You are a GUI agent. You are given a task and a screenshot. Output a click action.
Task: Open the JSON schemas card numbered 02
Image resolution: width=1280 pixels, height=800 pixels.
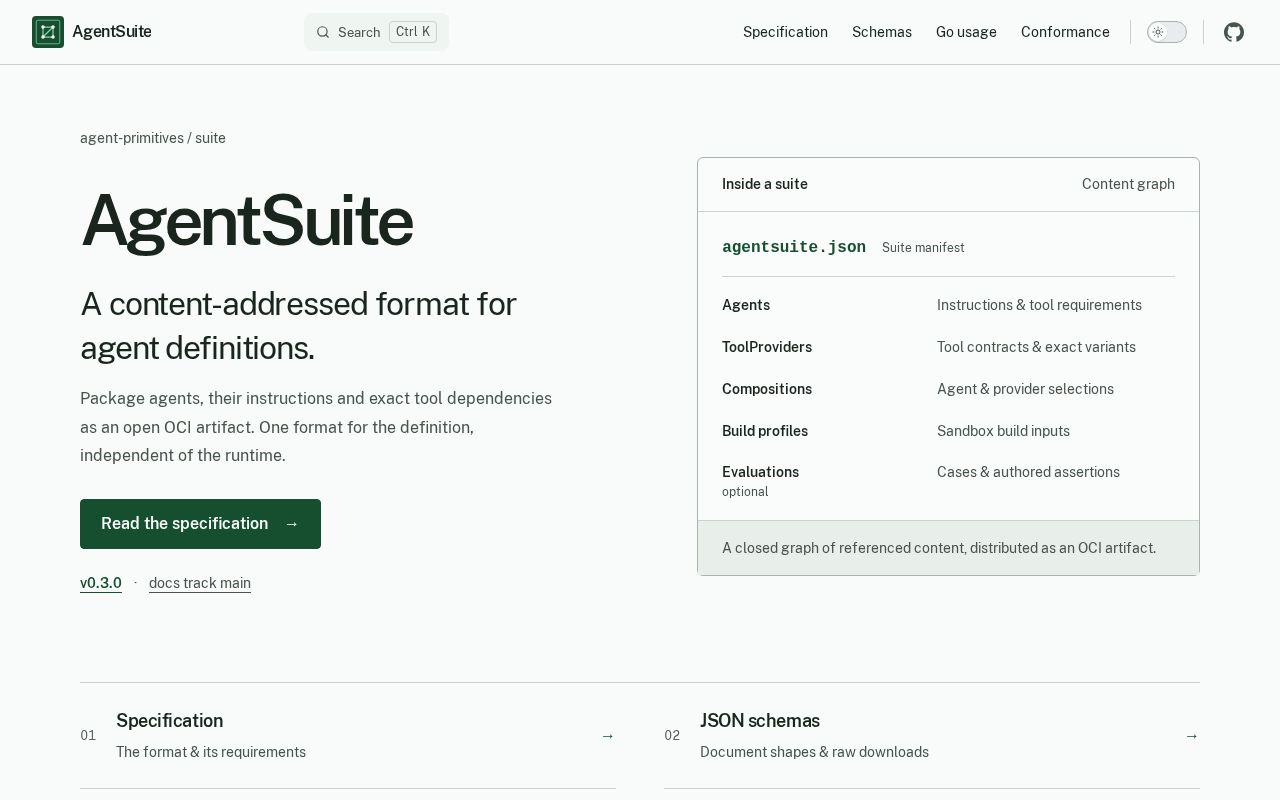932,736
